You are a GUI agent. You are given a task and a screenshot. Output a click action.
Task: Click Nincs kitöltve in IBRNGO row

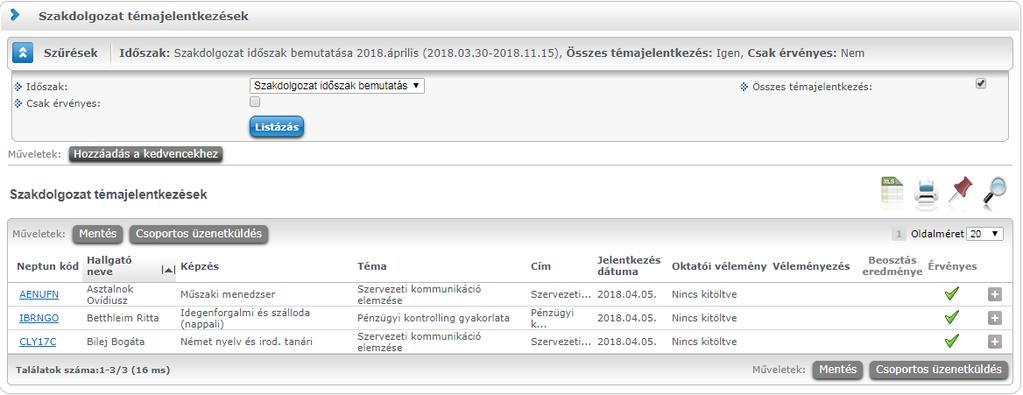pos(704,318)
